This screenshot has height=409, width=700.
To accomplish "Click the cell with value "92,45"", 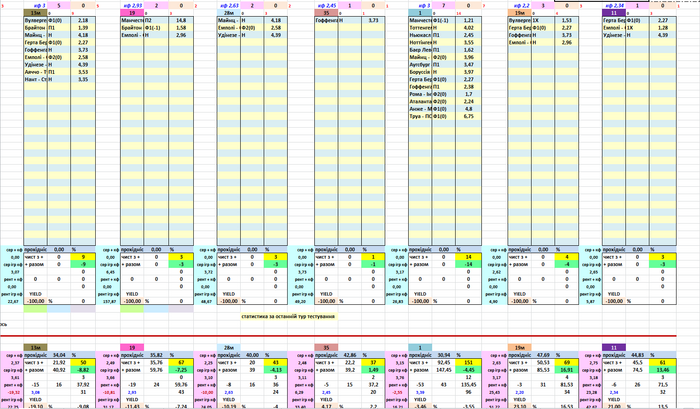I will click(444, 363).
